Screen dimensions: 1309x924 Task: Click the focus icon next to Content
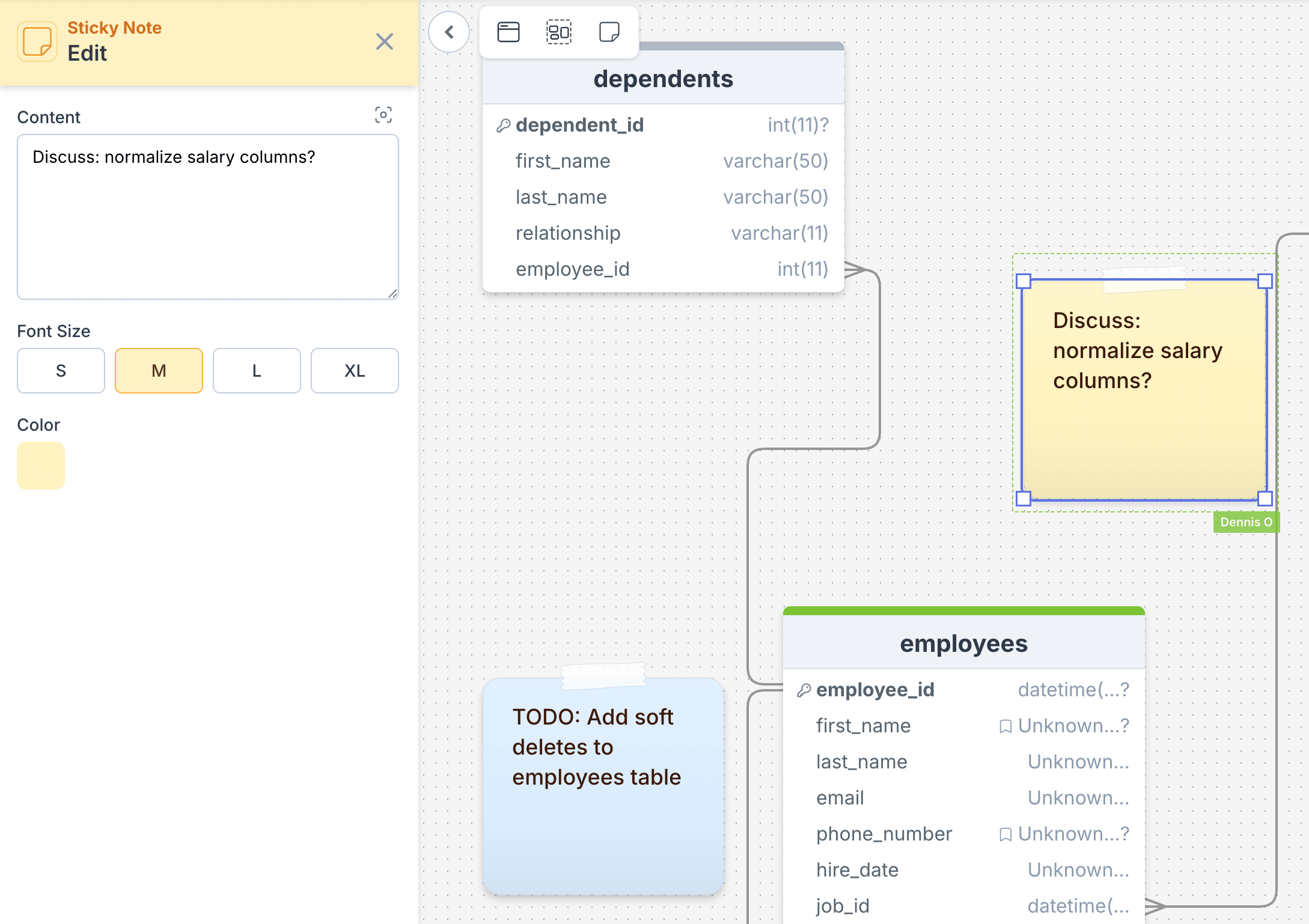(x=383, y=115)
